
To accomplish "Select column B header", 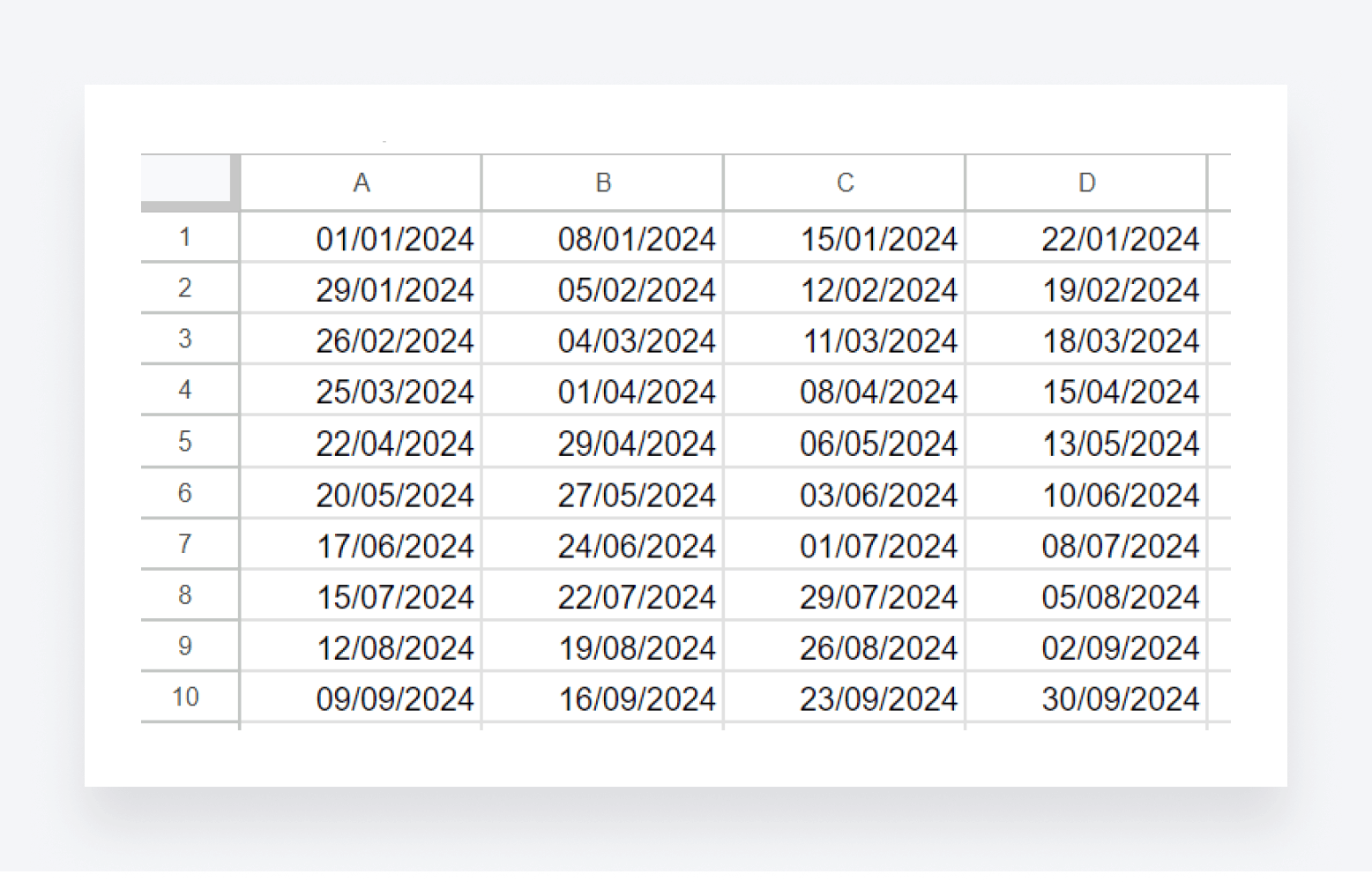I will [x=602, y=183].
